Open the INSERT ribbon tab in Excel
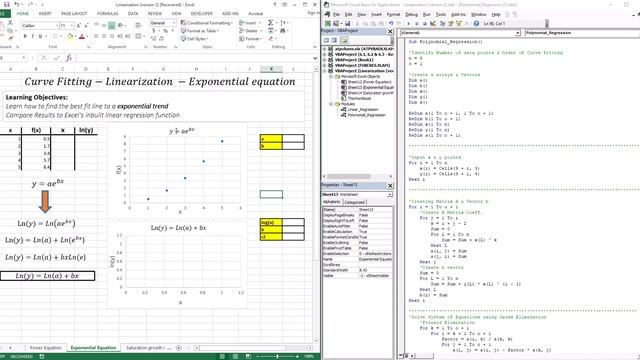Viewport: 640px width, 360px height. pos(45,13)
